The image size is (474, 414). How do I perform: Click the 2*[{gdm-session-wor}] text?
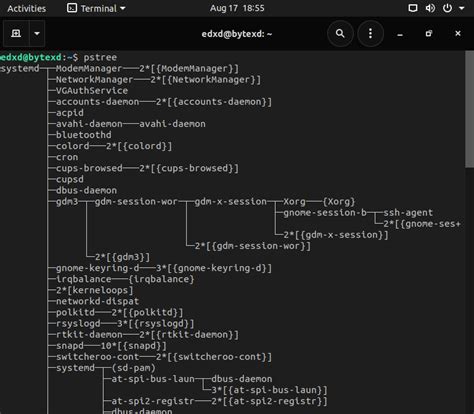point(253,246)
